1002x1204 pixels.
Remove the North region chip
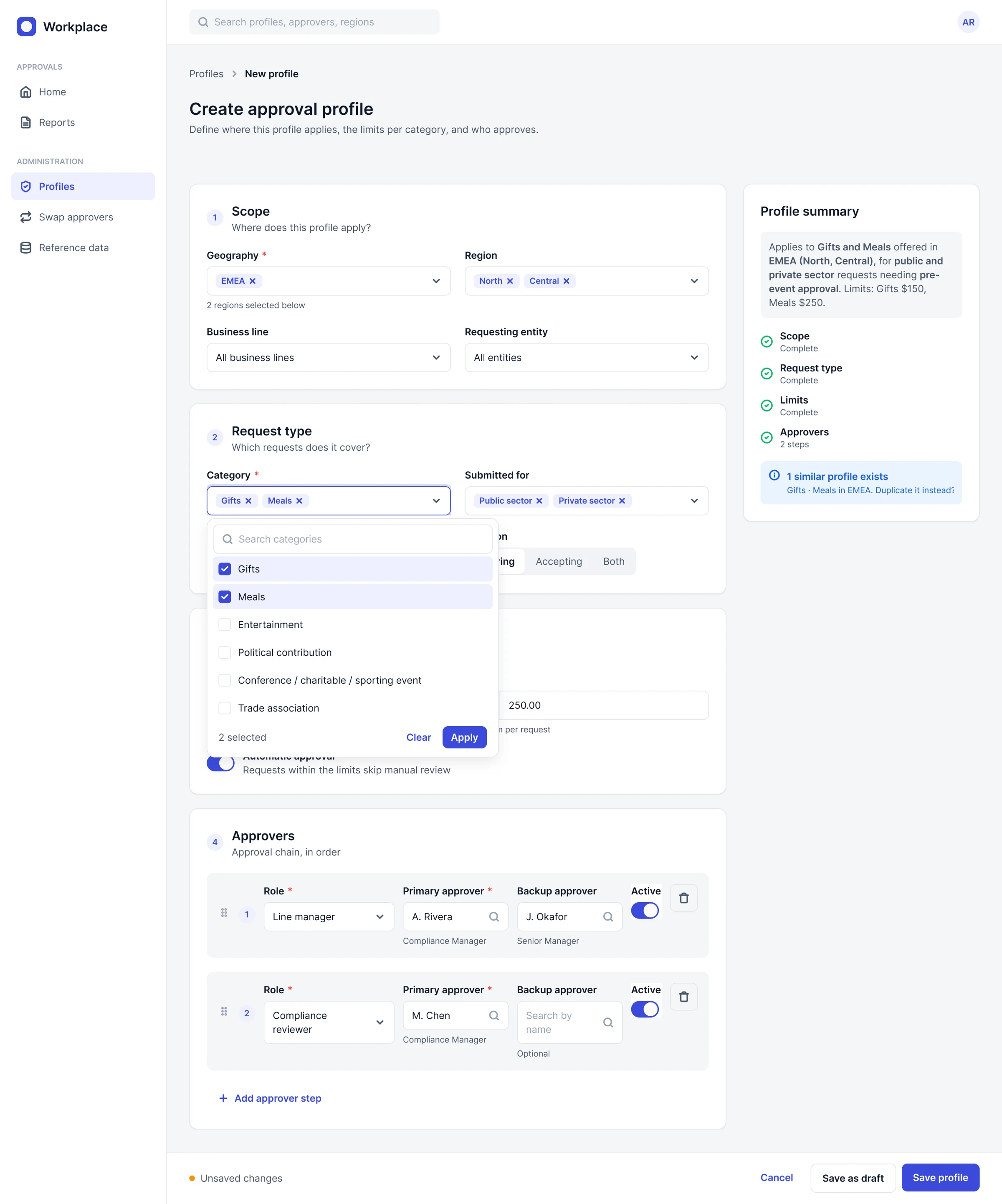coord(510,281)
